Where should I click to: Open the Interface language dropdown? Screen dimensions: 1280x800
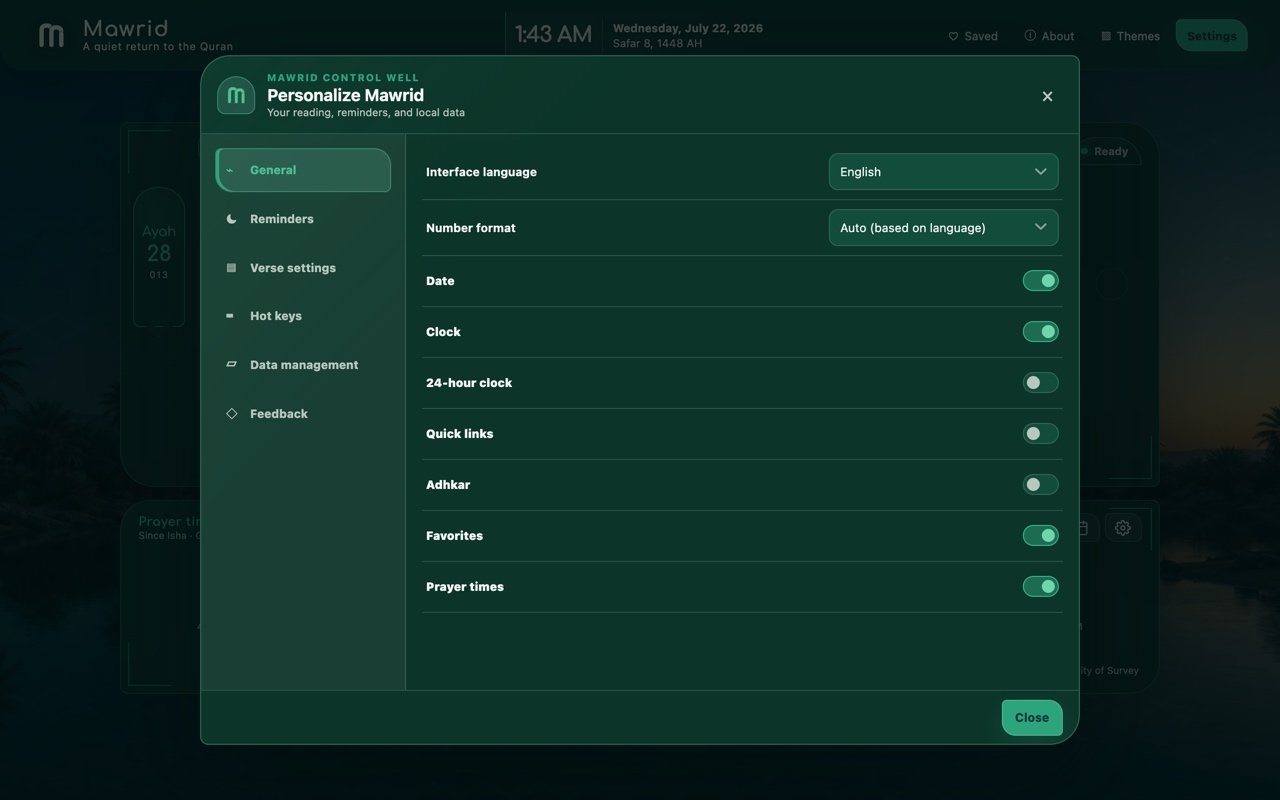click(x=943, y=172)
